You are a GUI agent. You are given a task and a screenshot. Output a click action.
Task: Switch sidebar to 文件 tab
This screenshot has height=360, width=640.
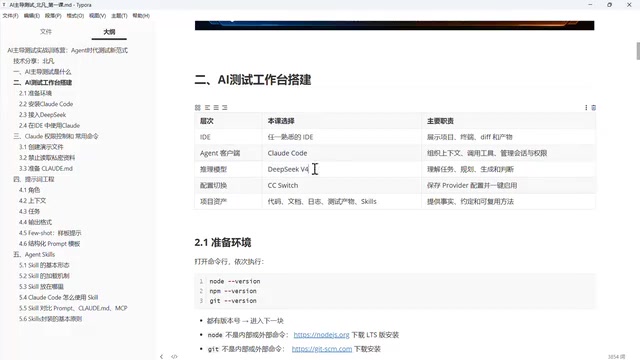tap(46, 31)
